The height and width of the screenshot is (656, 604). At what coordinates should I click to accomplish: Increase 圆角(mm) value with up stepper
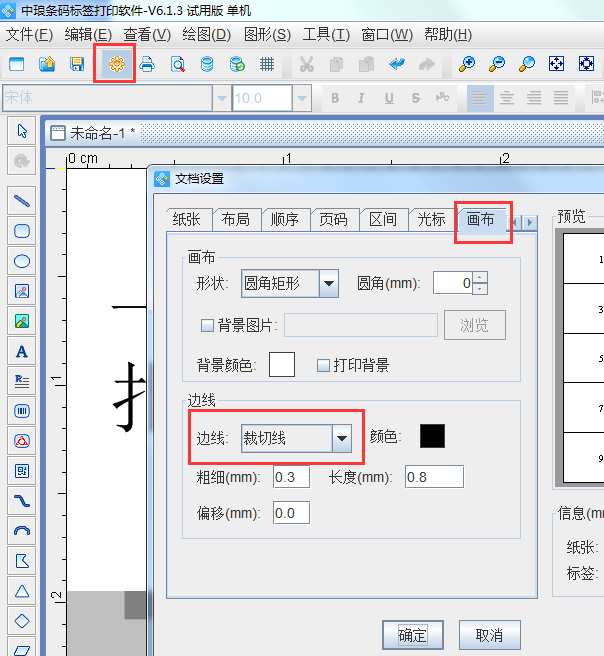[480, 277]
